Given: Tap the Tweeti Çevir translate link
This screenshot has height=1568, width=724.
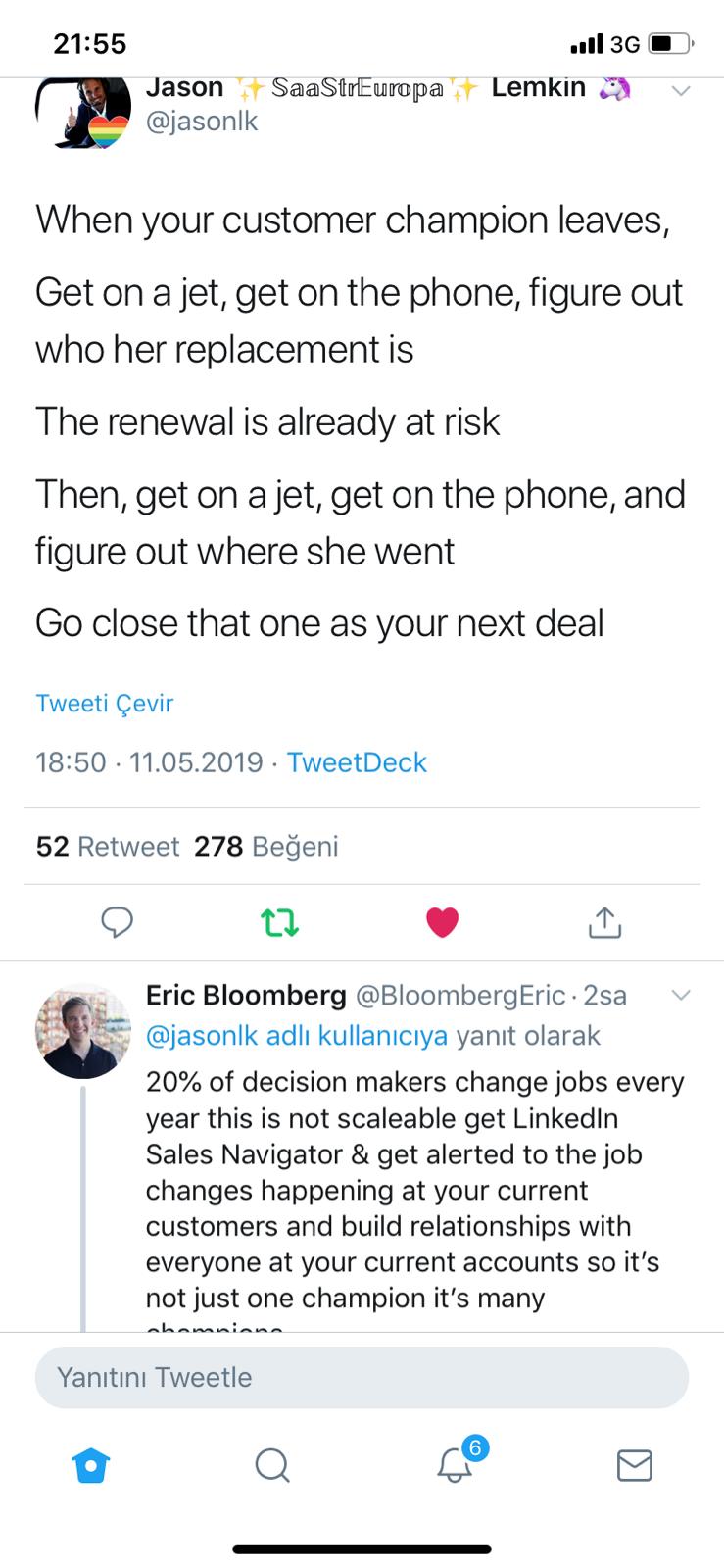Looking at the screenshot, I should coord(104,703).
